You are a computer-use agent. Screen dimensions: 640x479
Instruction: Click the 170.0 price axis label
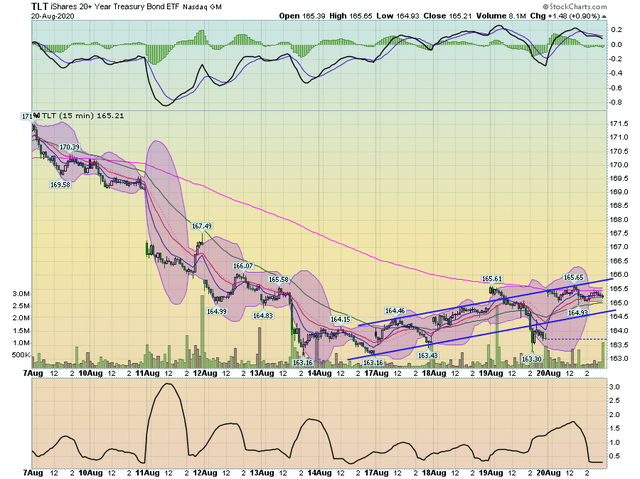pyautogui.click(x=618, y=165)
